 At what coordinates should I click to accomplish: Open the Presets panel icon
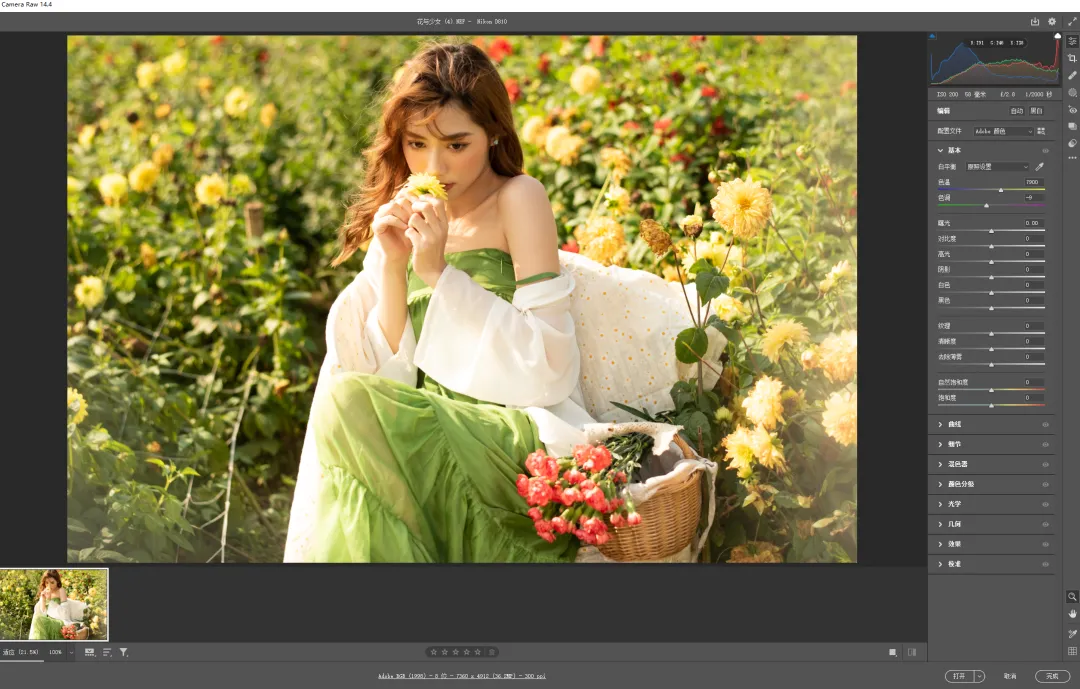[x=1072, y=143]
